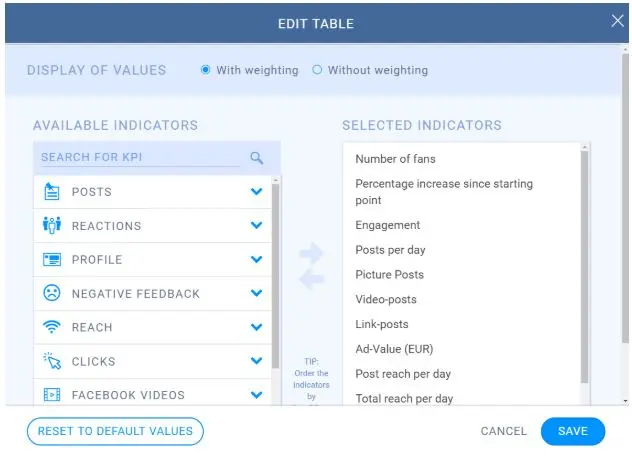Click the Reach wifi icon
Viewport: 632px width, 465px height.
point(52,328)
